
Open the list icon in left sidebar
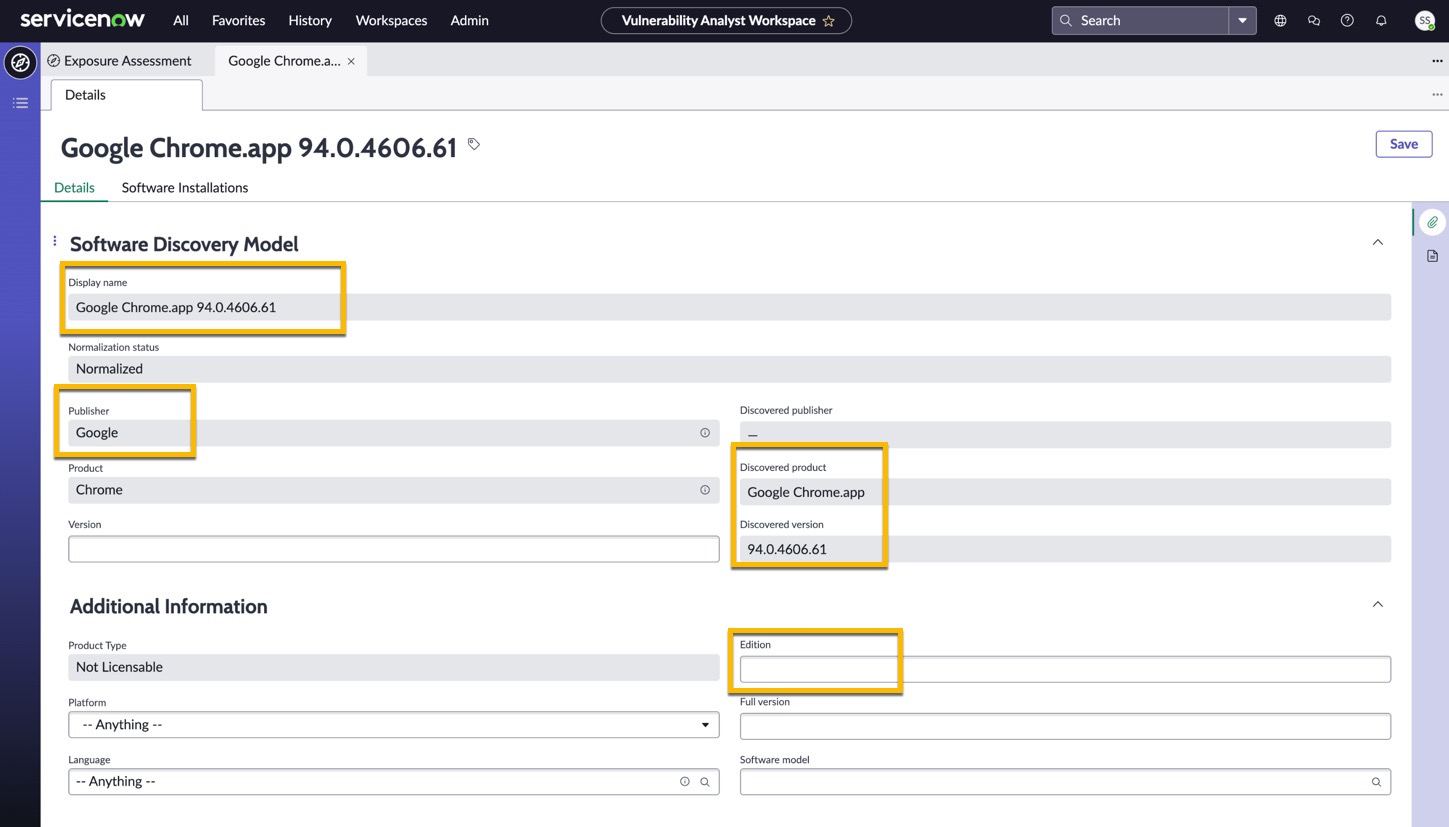20,103
